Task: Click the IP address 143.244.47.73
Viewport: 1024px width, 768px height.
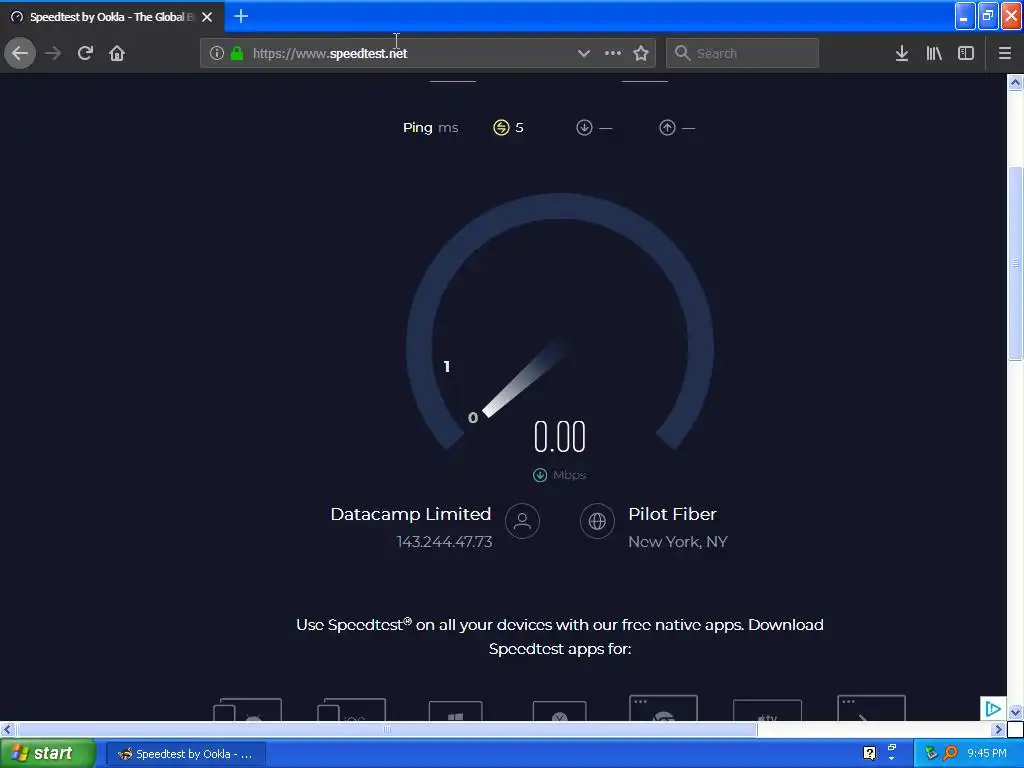Action: point(444,541)
